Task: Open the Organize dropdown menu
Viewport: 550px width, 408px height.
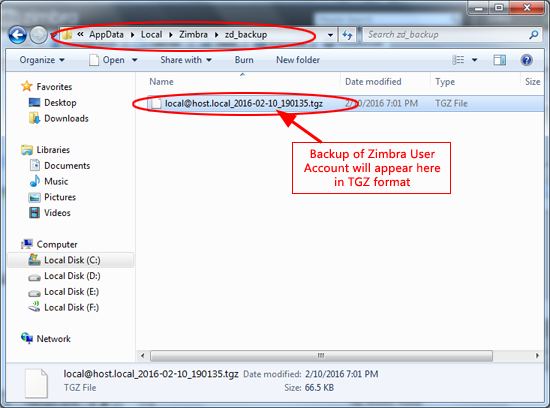Action: click(x=42, y=60)
